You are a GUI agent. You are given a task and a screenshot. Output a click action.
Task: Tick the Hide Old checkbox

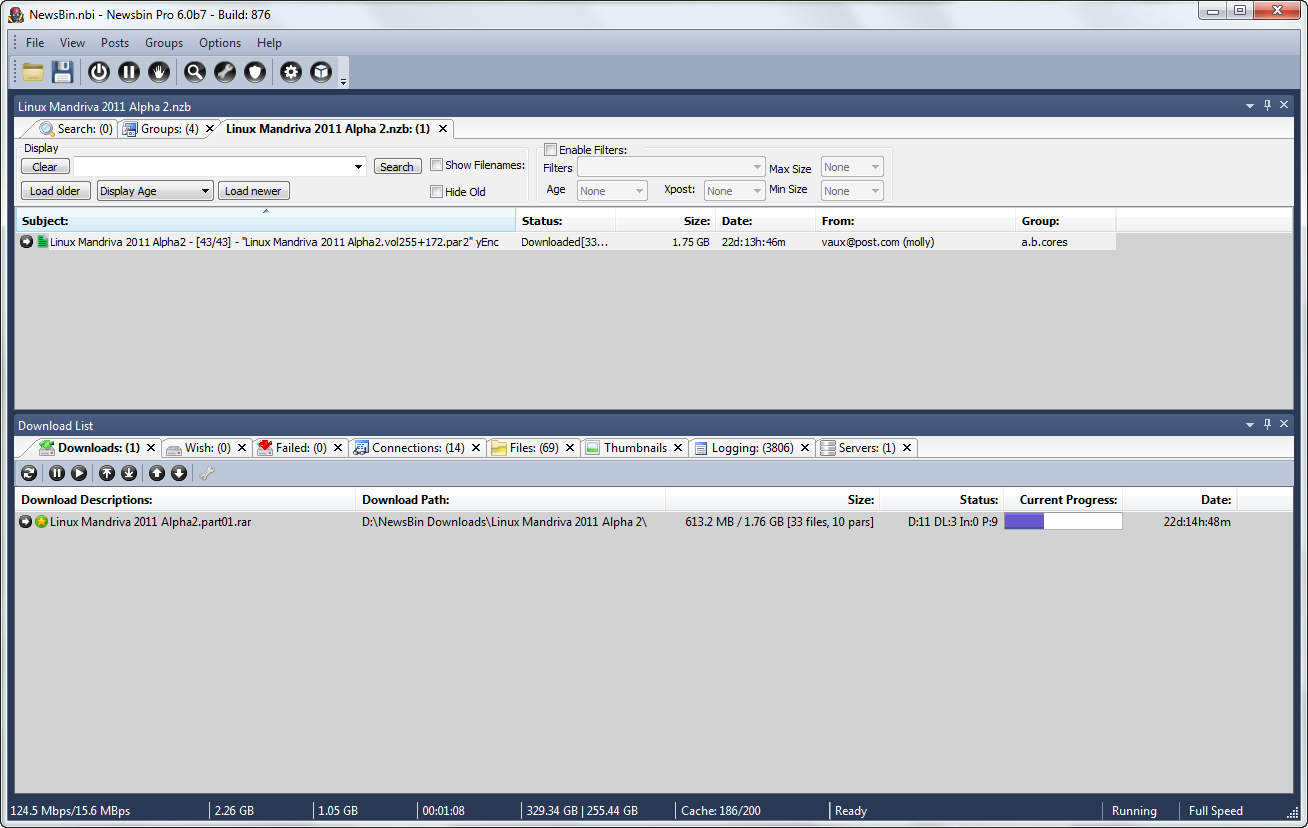tap(437, 191)
